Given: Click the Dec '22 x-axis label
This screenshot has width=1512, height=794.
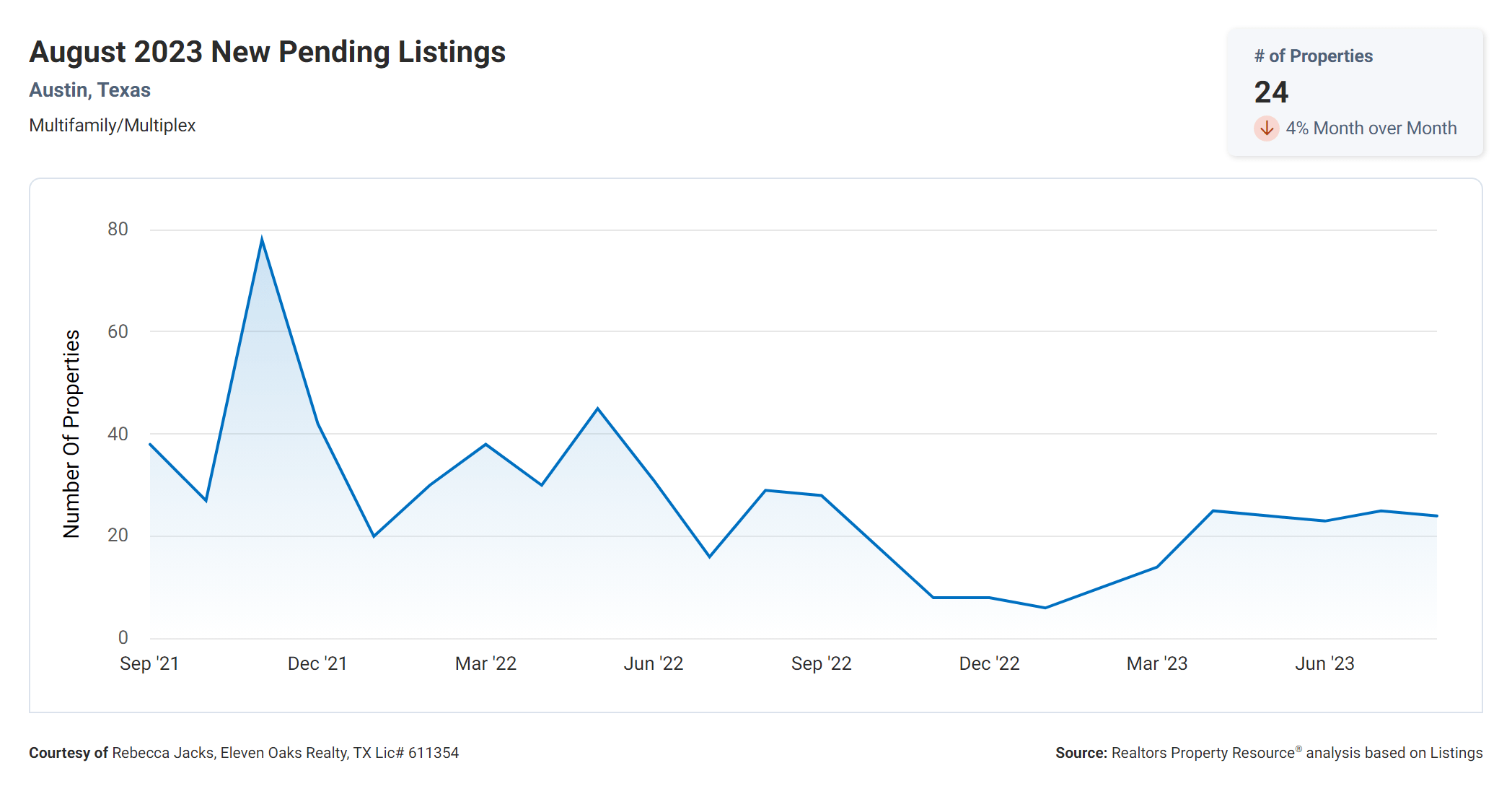Looking at the screenshot, I should (989, 663).
